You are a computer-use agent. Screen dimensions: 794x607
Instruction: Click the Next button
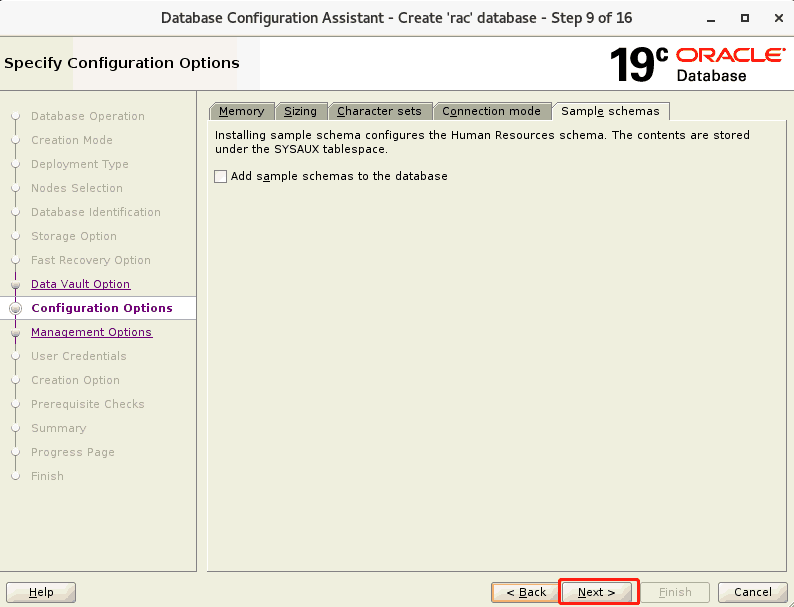pyautogui.click(x=597, y=592)
